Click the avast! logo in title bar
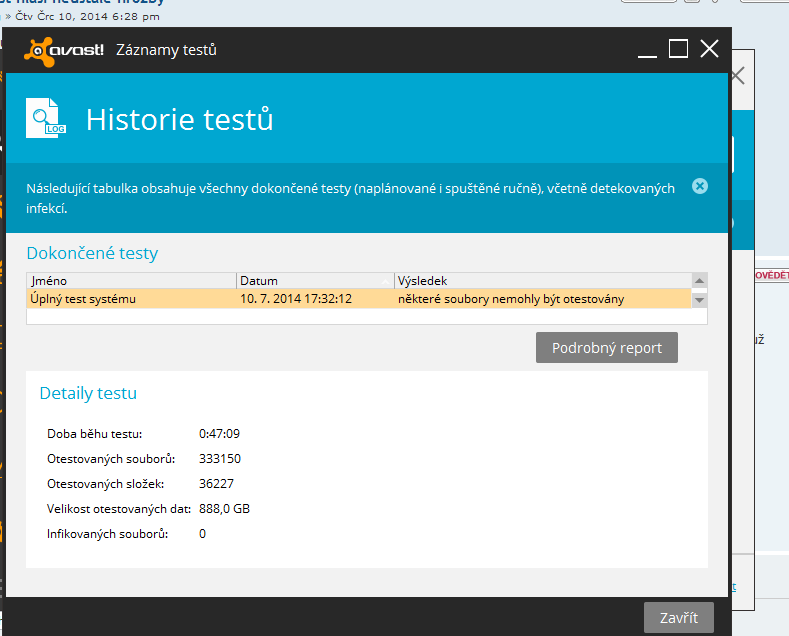 [63, 50]
